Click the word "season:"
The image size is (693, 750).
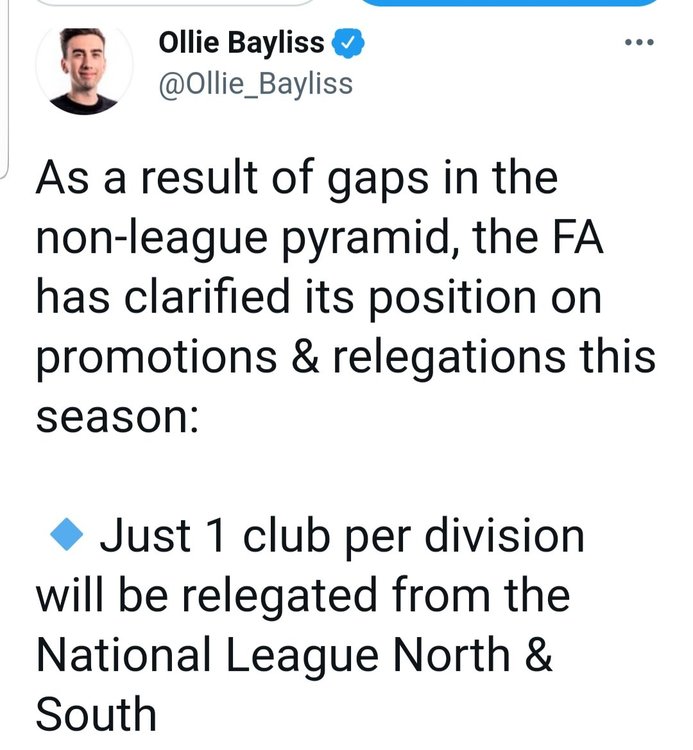coord(117,417)
